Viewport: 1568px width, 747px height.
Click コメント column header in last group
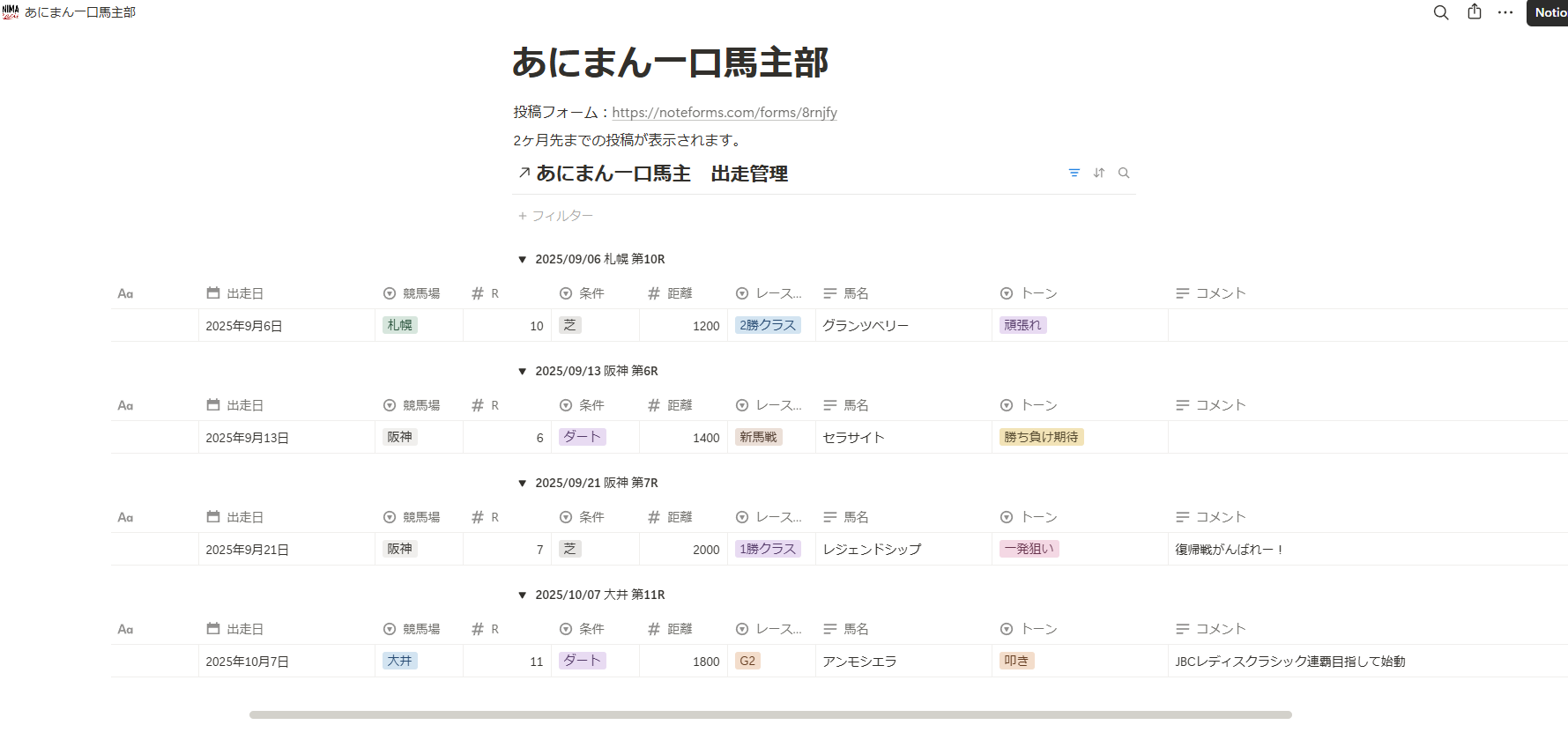pos(1220,629)
